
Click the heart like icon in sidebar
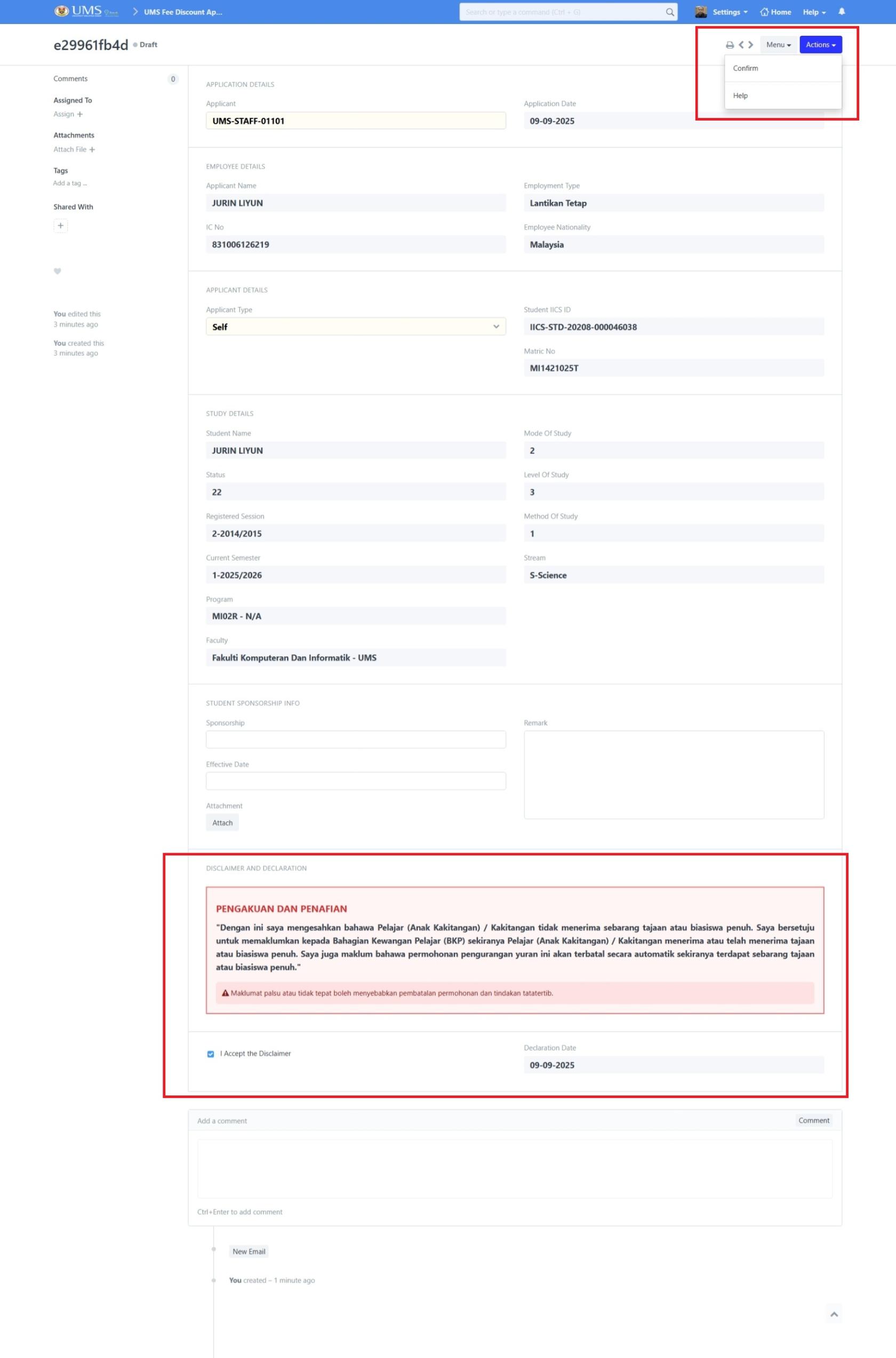(x=57, y=271)
